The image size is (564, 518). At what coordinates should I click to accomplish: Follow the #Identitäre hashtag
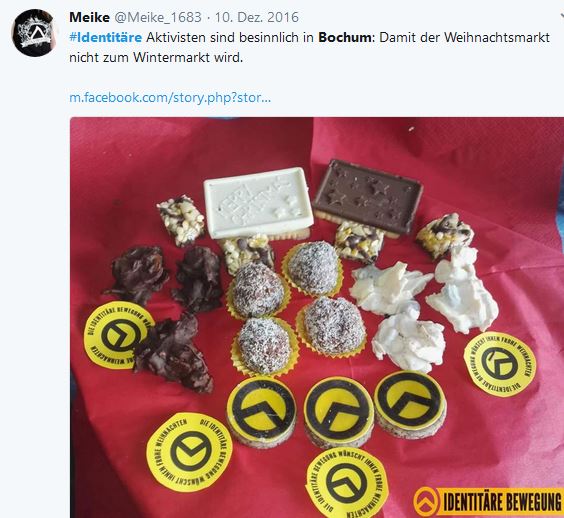tap(106, 37)
